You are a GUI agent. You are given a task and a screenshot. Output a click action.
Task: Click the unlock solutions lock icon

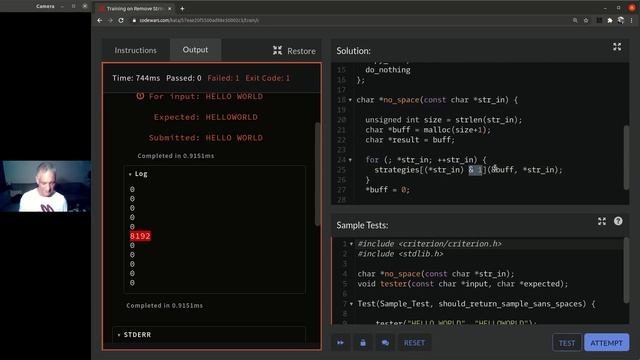point(363,342)
